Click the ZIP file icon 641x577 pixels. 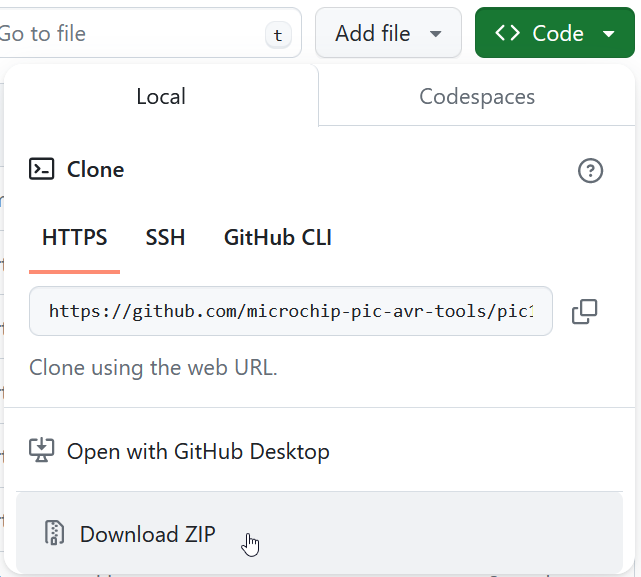pos(54,533)
